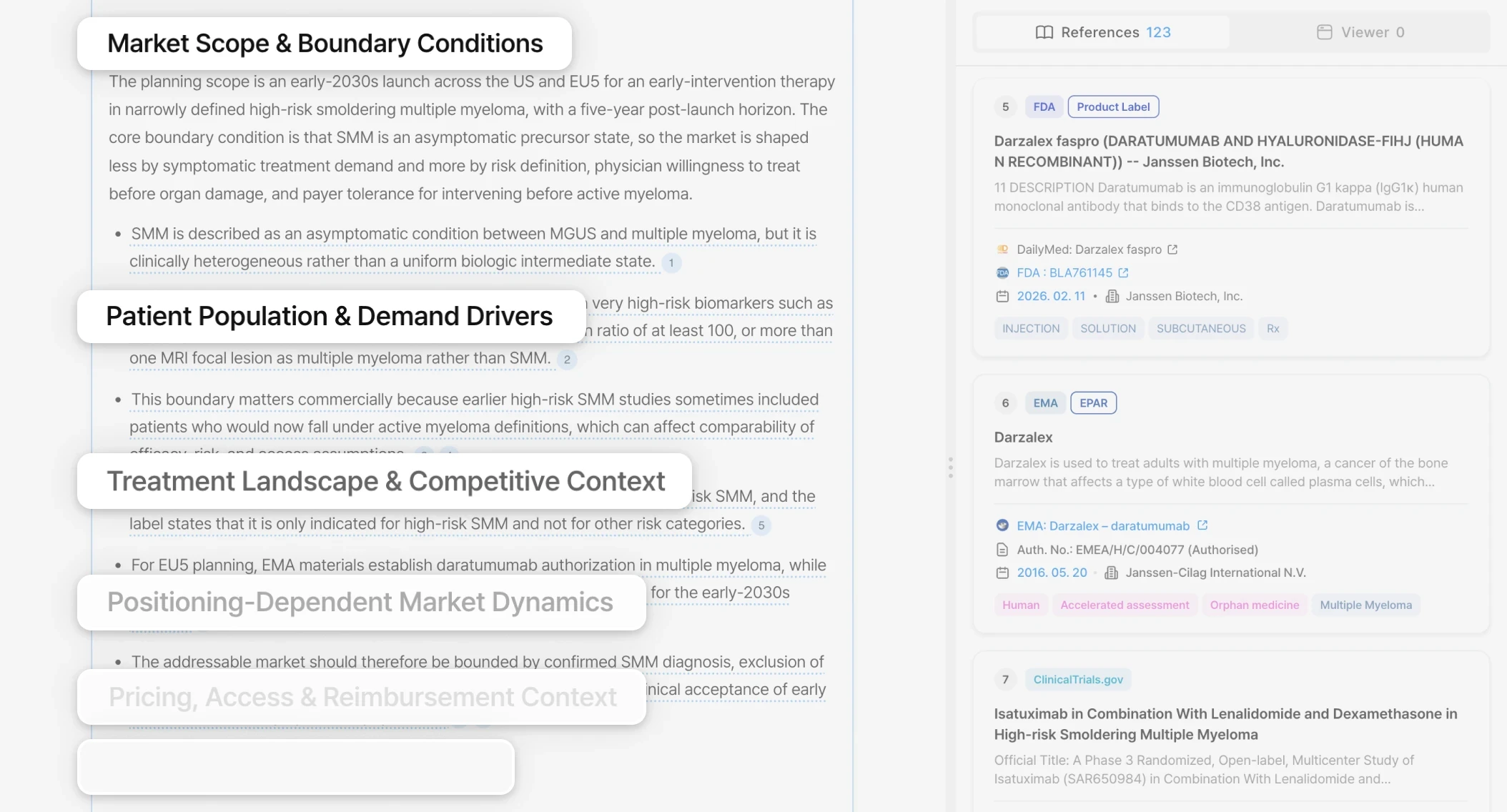Click the panel divider handle between document and references
Screen dimensions: 1507x812
pos(950,468)
